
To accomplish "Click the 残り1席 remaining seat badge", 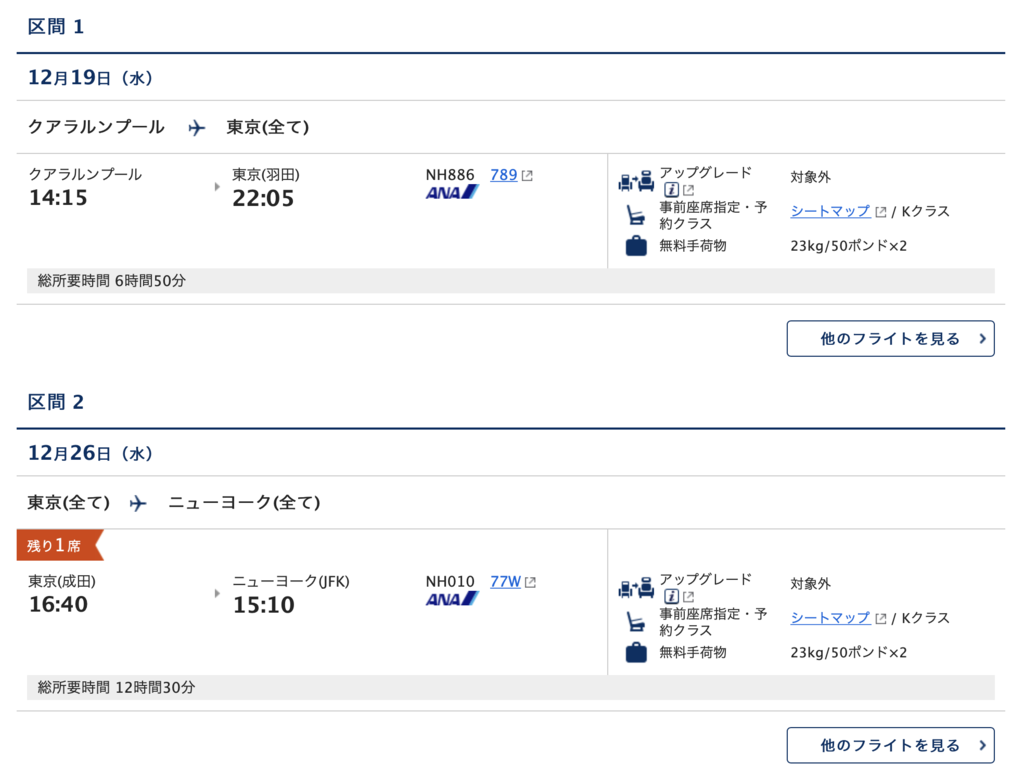I will (x=59, y=545).
